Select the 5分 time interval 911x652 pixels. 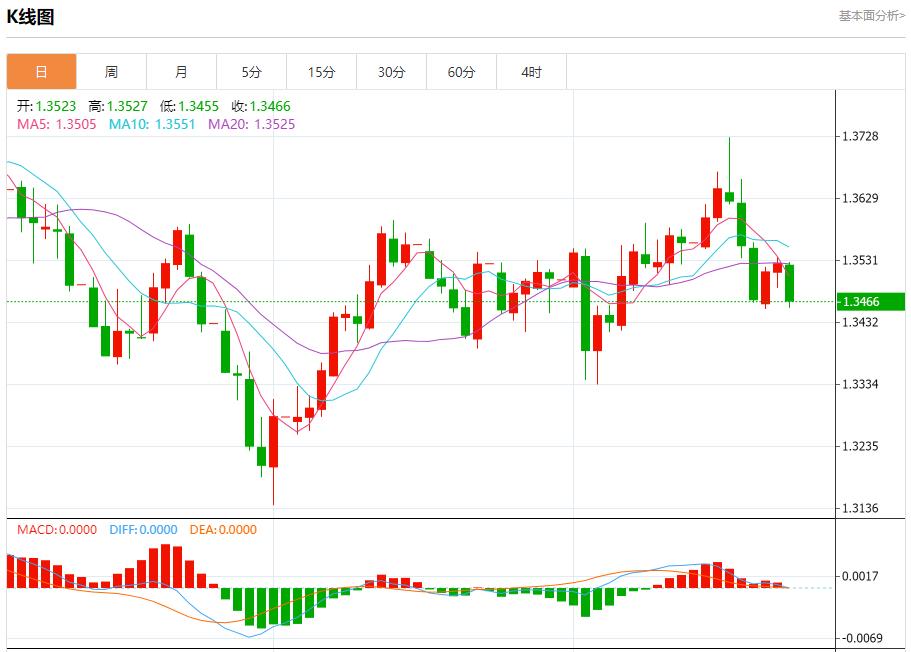[251, 71]
